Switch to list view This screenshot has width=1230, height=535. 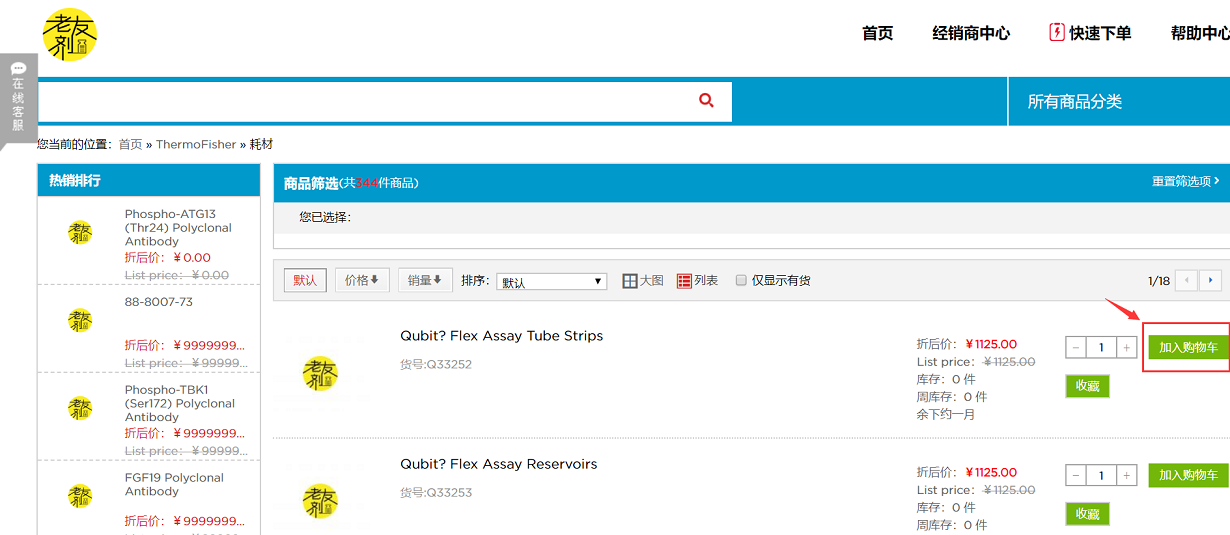[x=697, y=281]
